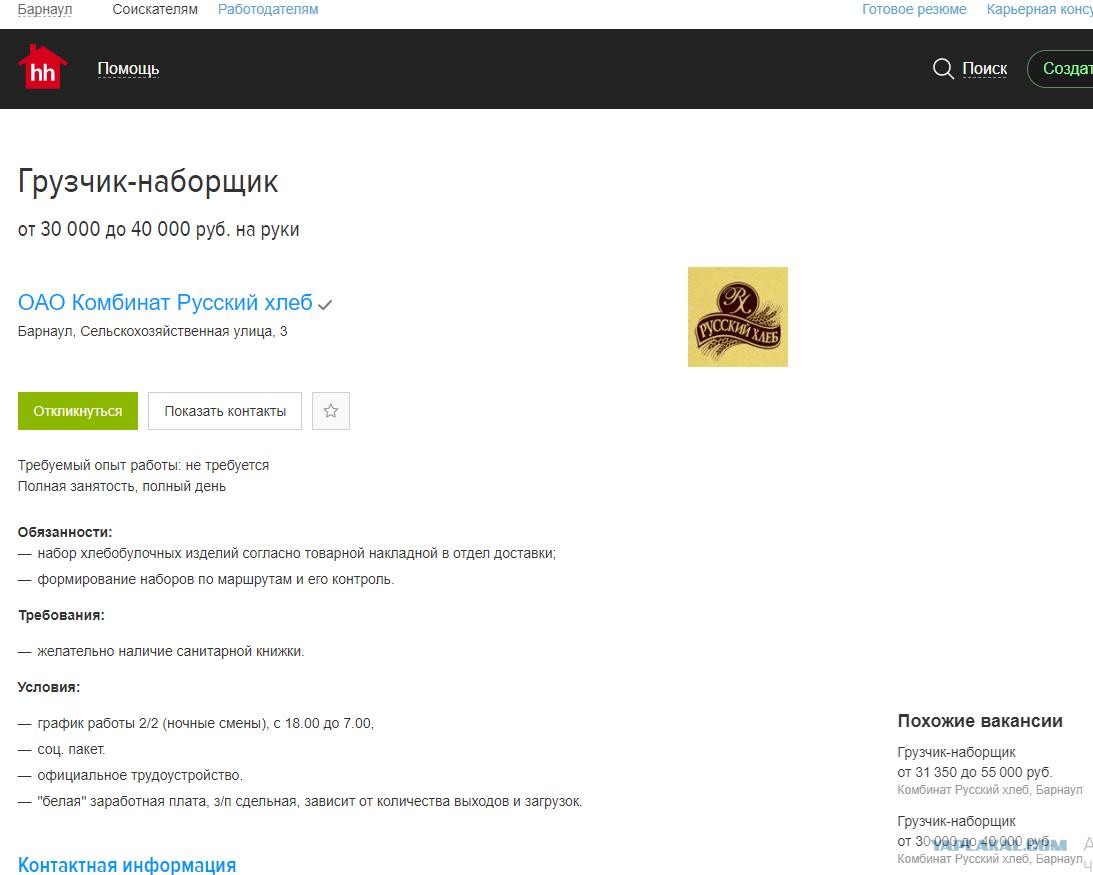The width and height of the screenshot is (1093, 875).
Task: Open the Русский хлеб company logo
Action: click(x=737, y=317)
